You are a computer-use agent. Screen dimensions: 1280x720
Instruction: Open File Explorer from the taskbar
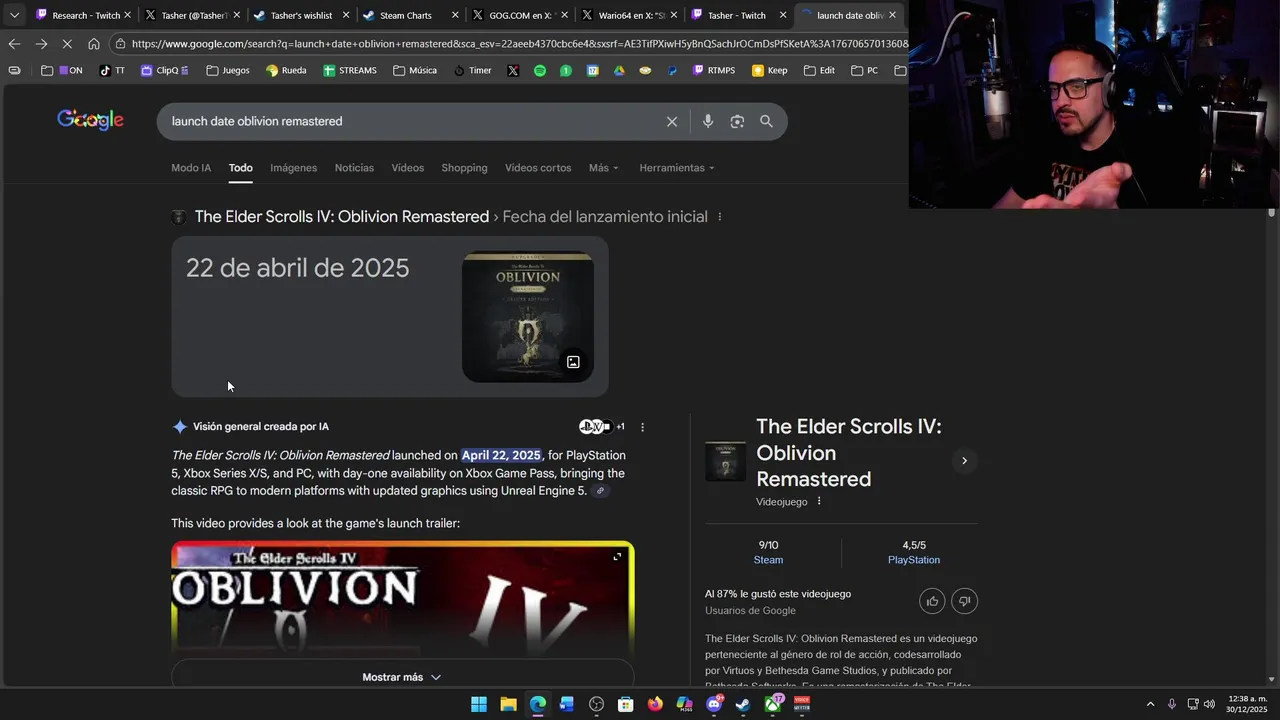click(508, 704)
